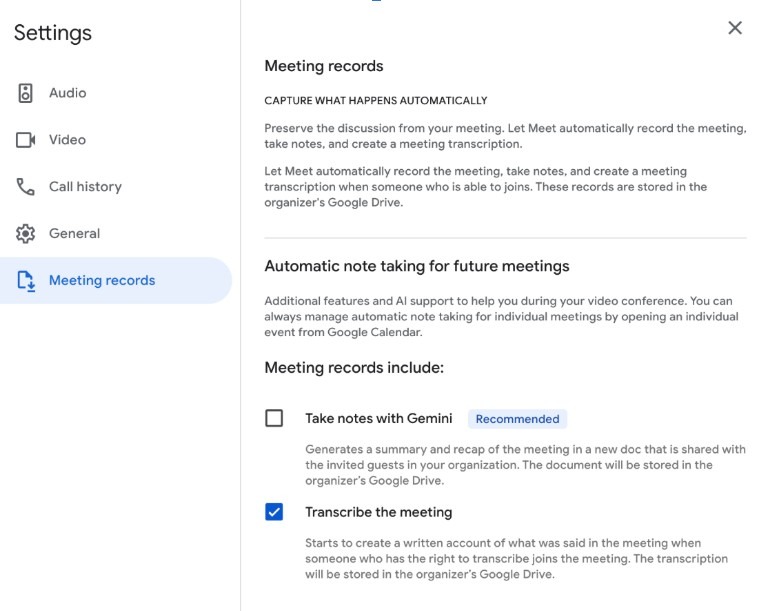Select the Call history tab label

85,187
